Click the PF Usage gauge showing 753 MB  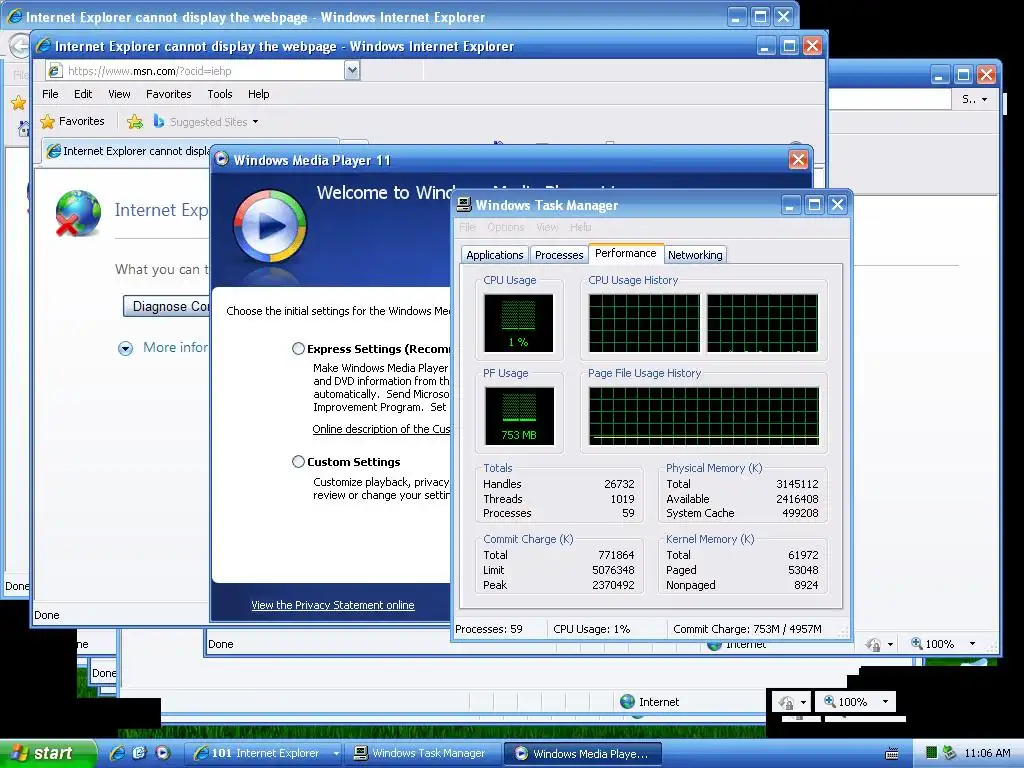pos(519,416)
